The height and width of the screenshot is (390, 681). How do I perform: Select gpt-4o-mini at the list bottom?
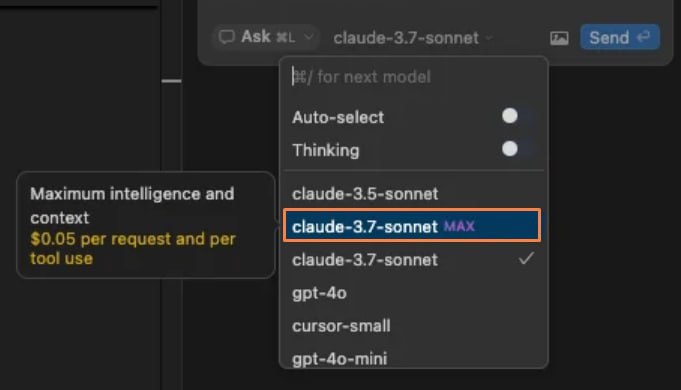[x=412, y=358]
